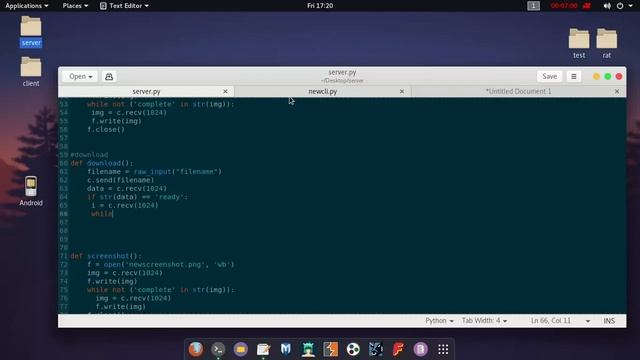Show all applications grid

(x=443, y=349)
